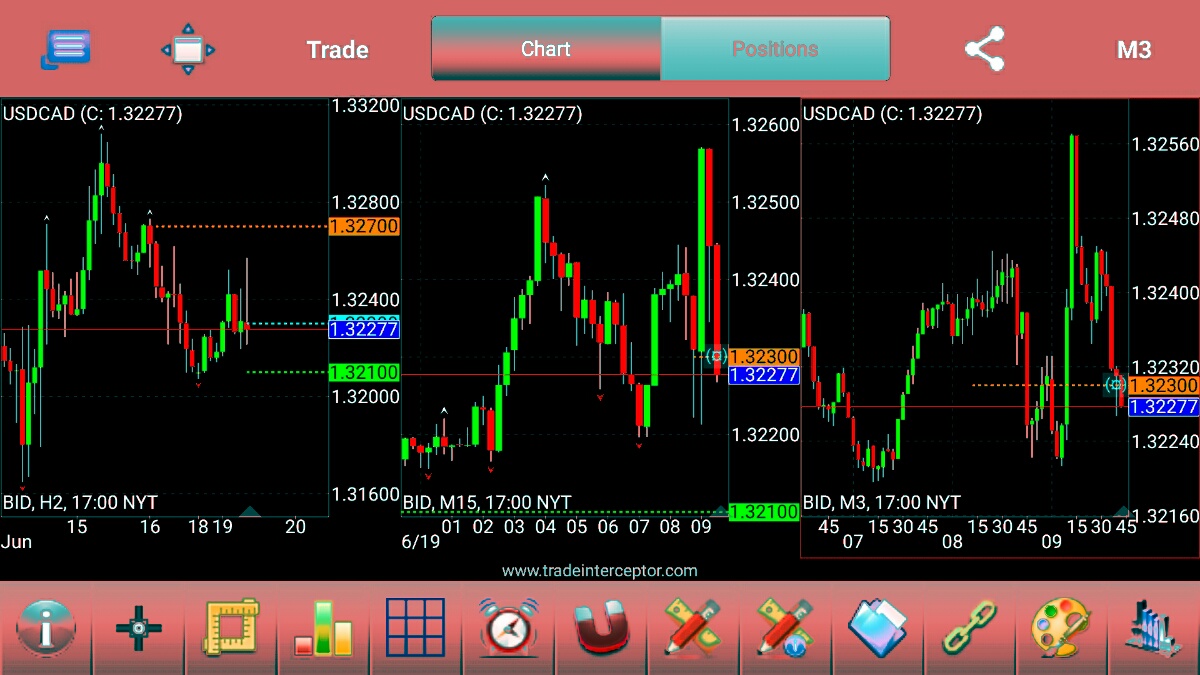Click the BID, M15, 17:00 NYT label
This screenshot has height=675, width=1200.
coord(486,502)
